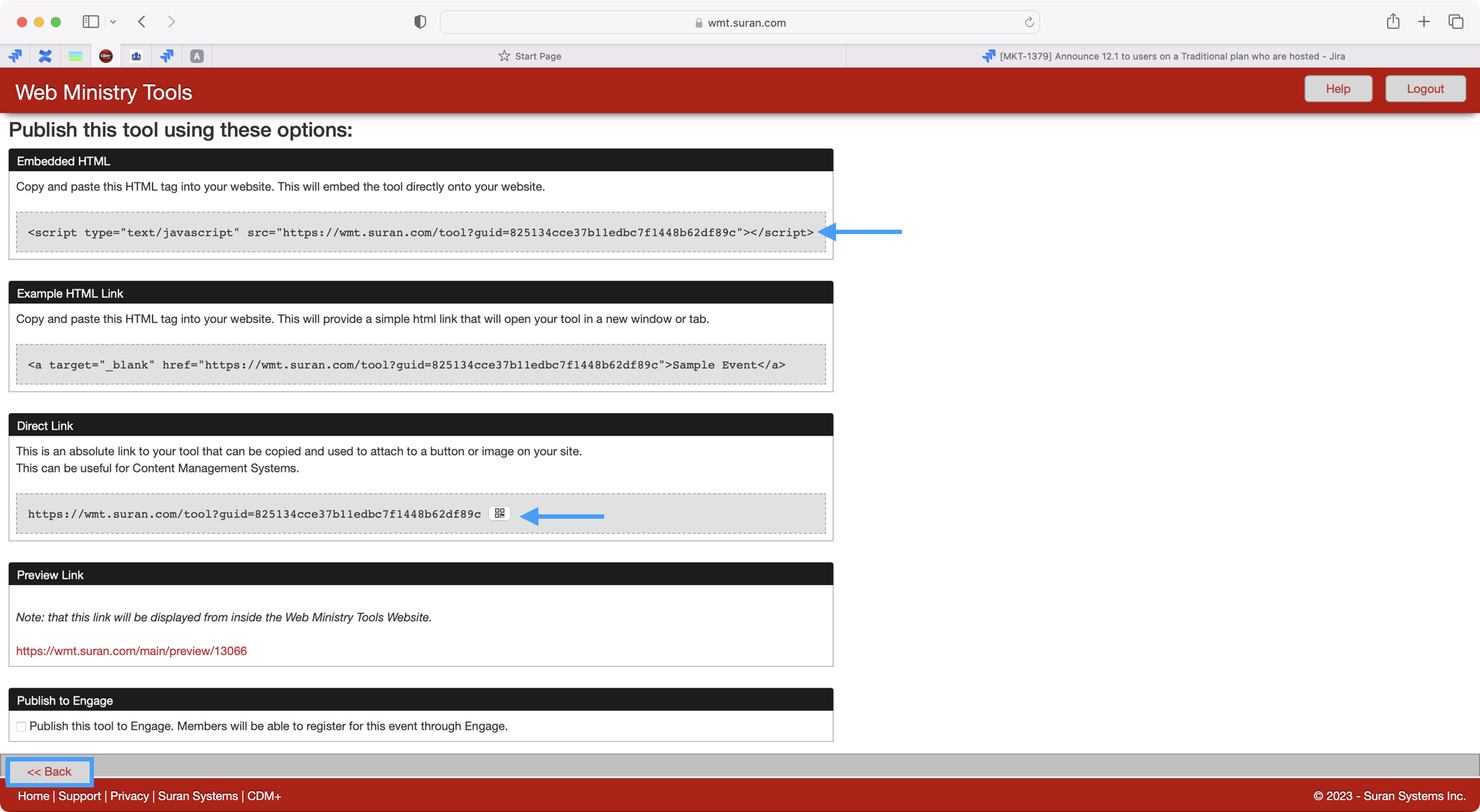
Task: Open the Confluence pinned tab
Action: click(x=46, y=56)
